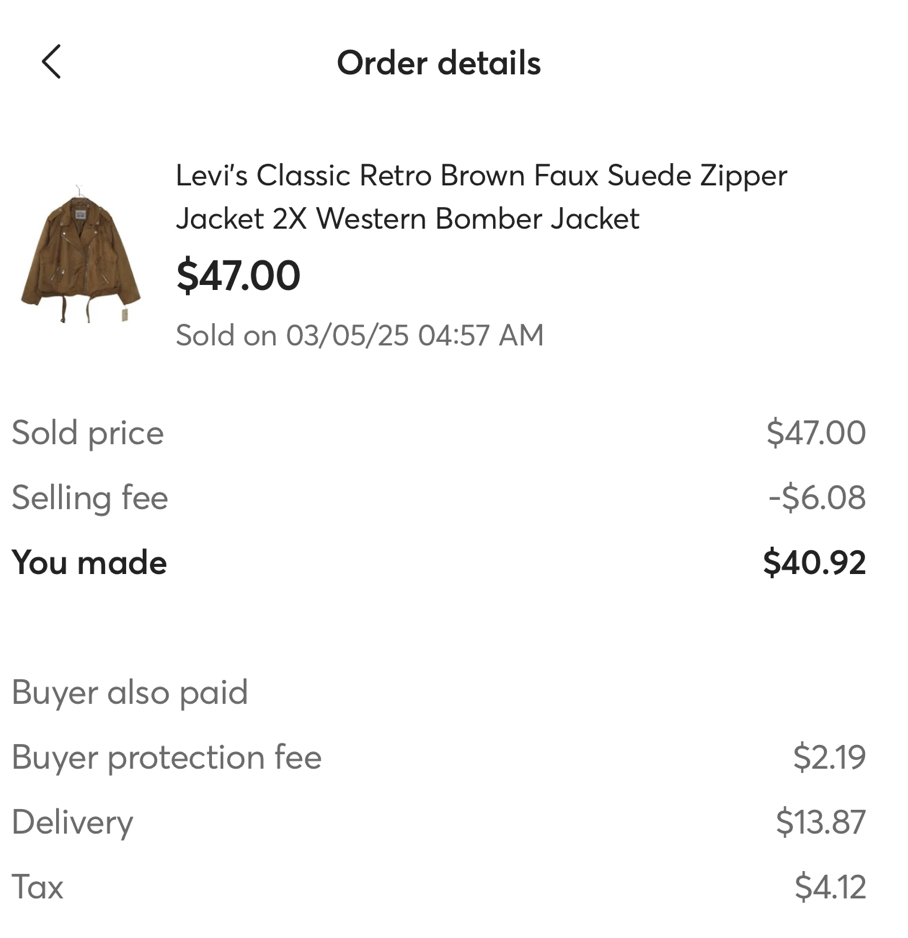Tap the Order details screen title
The width and height of the screenshot is (908, 938).
point(440,62)
